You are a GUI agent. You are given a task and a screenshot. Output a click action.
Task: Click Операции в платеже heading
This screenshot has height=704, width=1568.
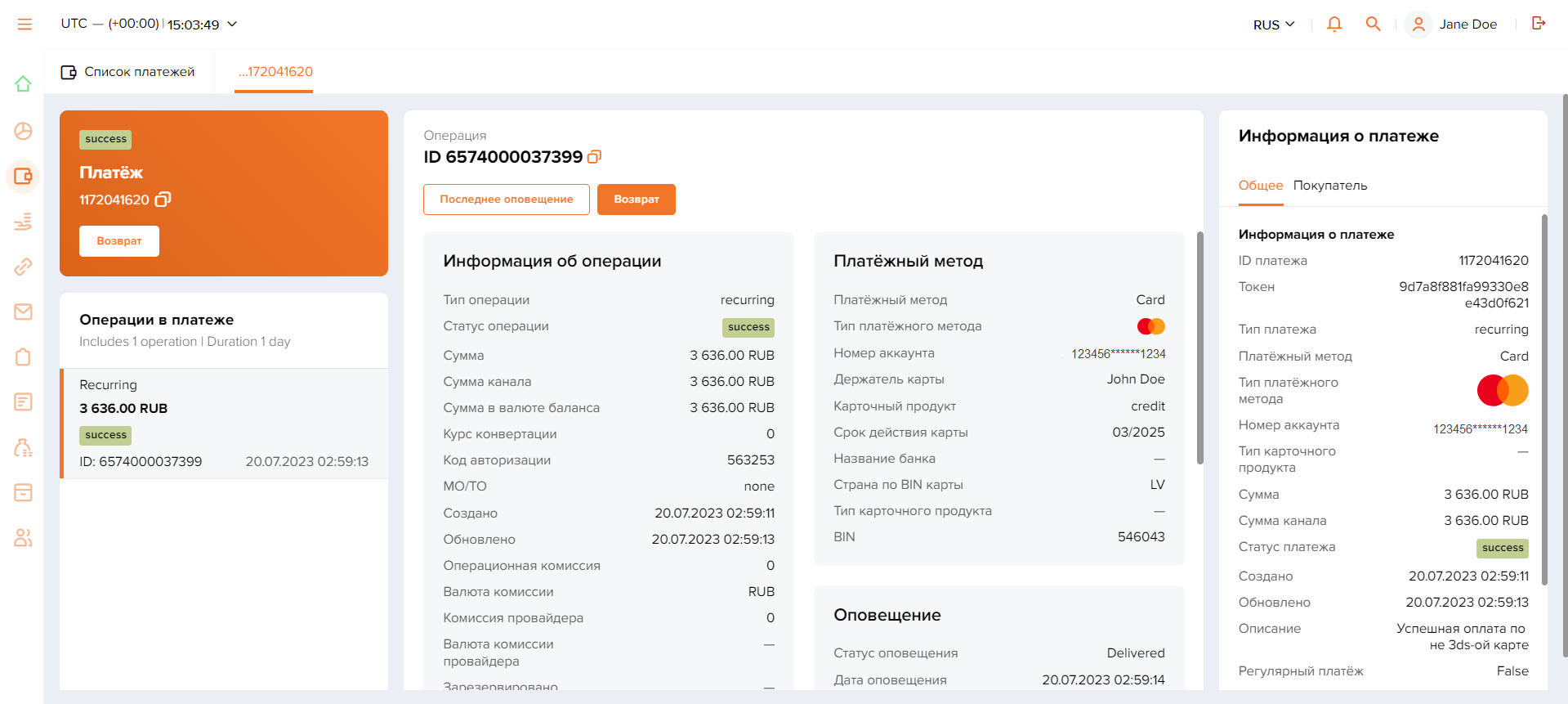pyautogui.click(x=157, y=320)
